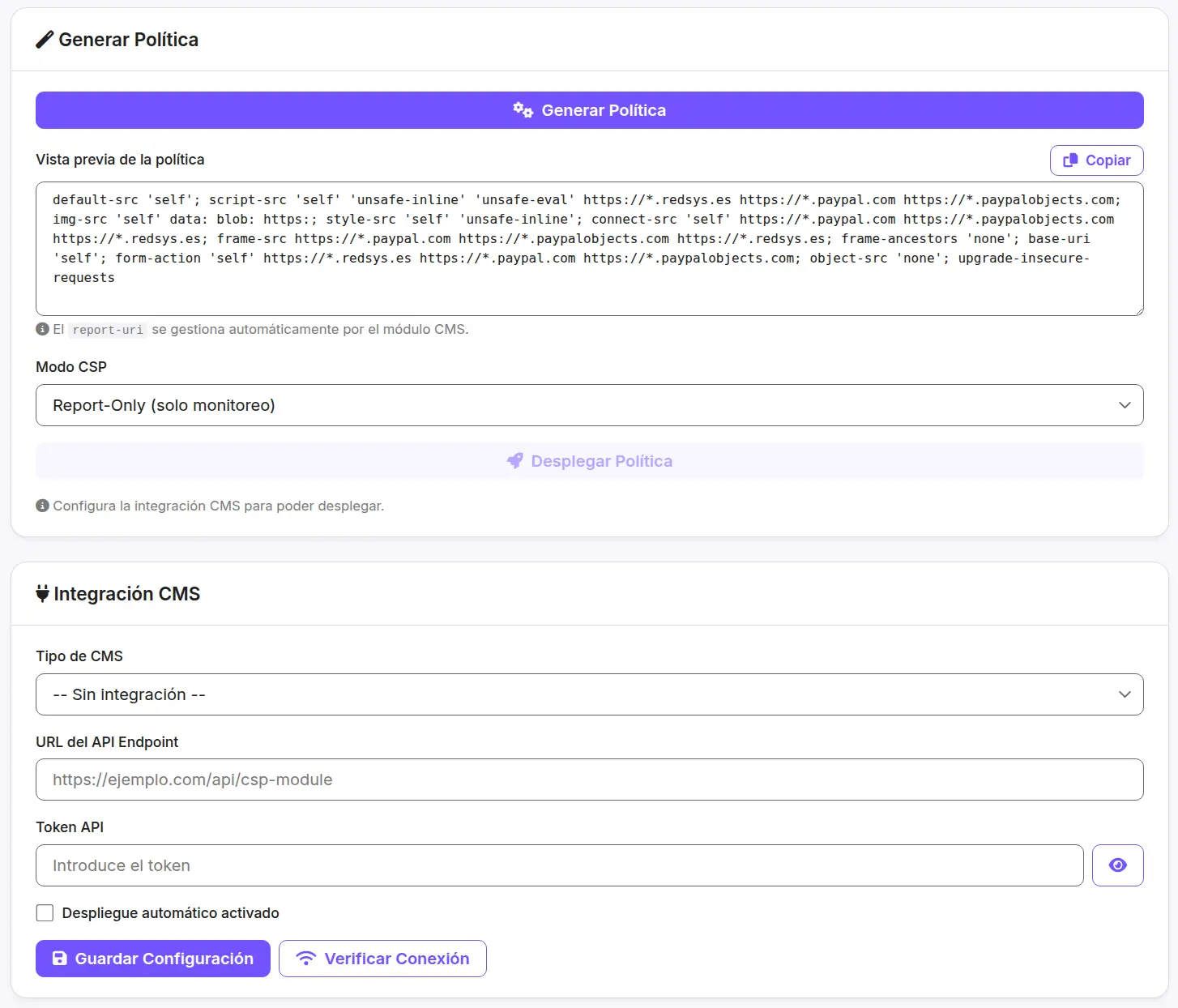Click the 'Modo CSP' label
1178x1008 pixels.
71,367
